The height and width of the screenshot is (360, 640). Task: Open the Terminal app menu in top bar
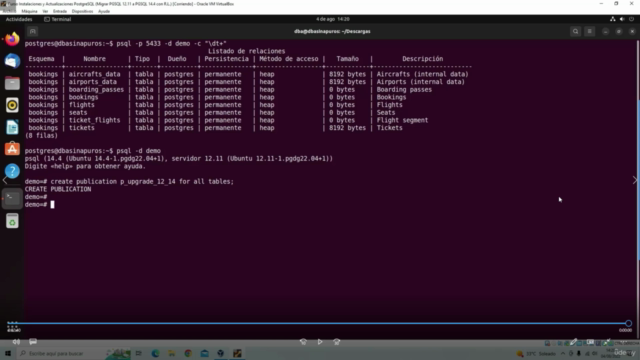click(x=58, y=19)
